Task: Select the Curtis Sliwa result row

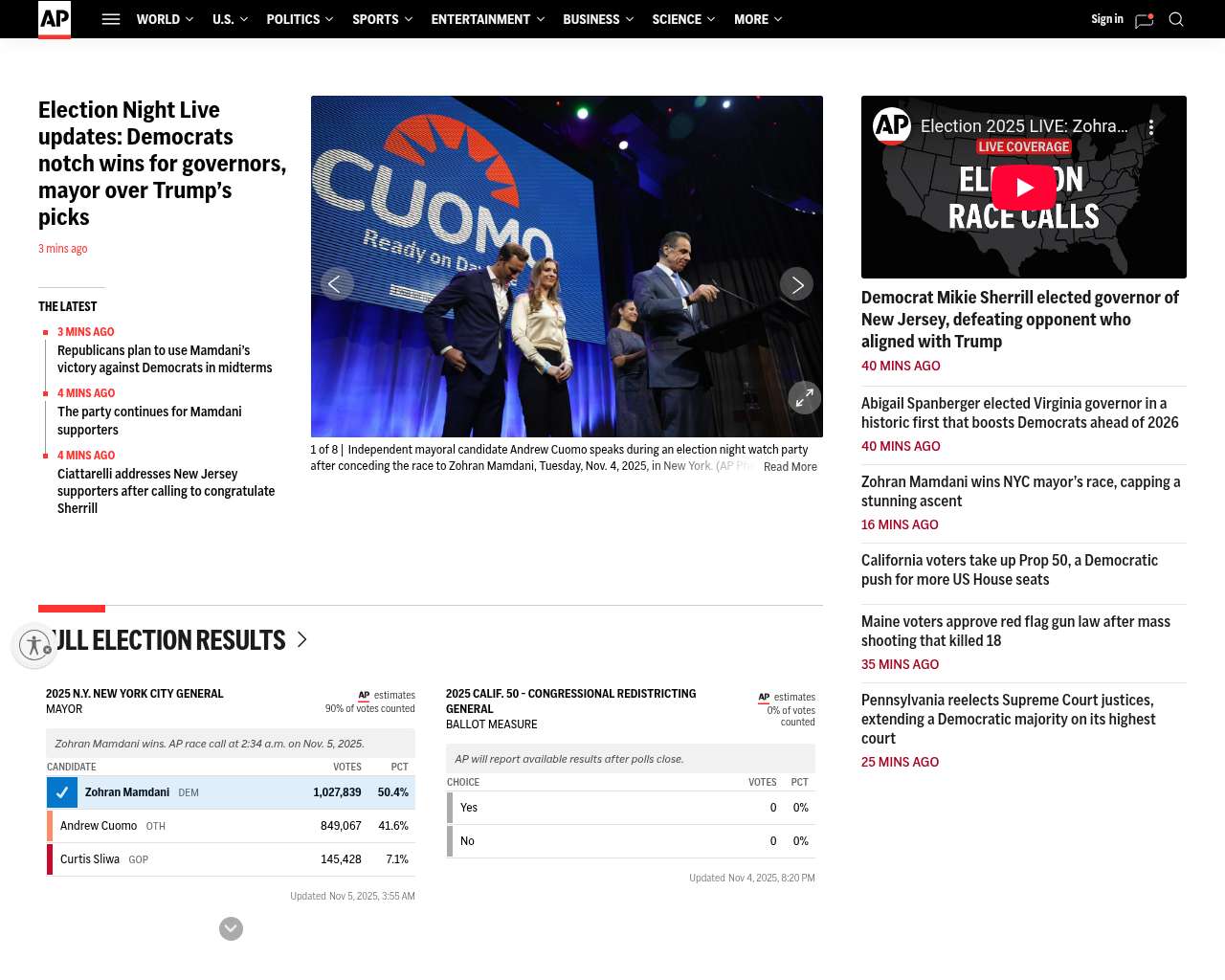Action: (231, 859)
